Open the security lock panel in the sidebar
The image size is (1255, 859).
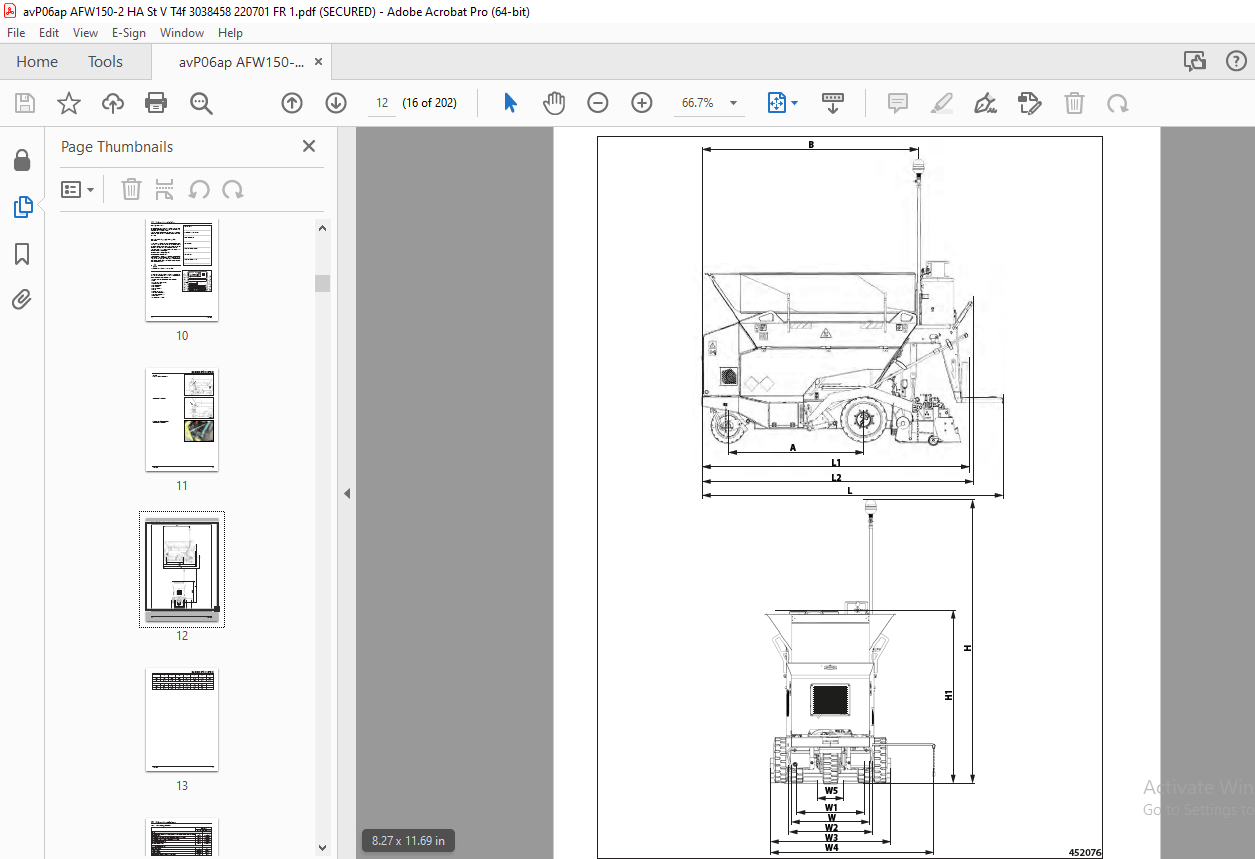click(x=22, y=160)
